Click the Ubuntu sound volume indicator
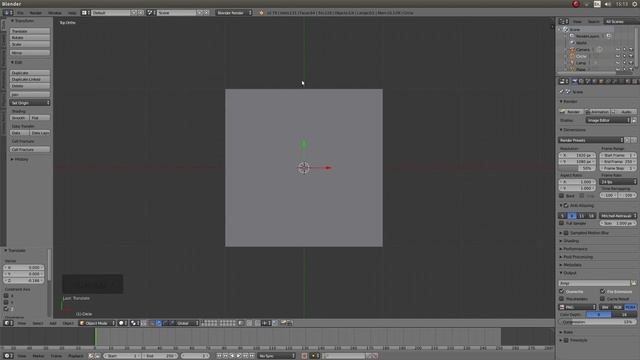 [608, 4]
